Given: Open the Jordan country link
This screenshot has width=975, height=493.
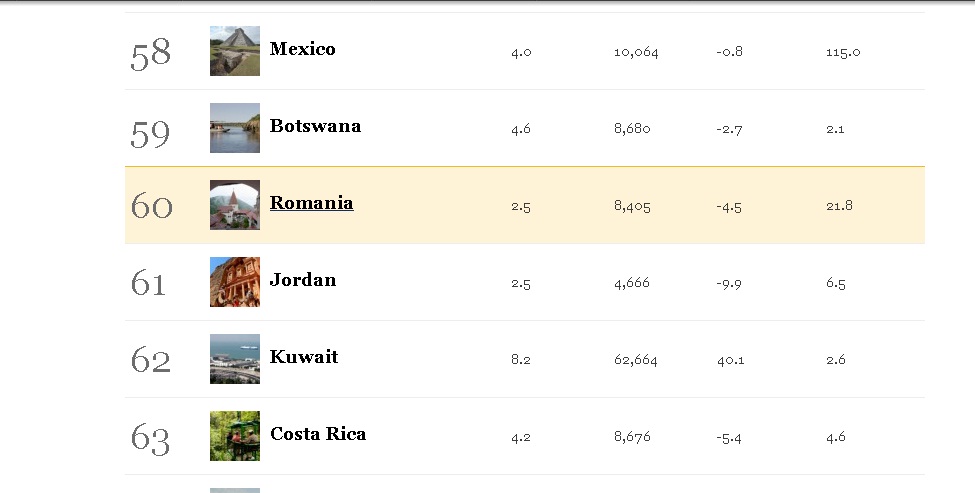Looking at the screenshot, I should [302, 280].
